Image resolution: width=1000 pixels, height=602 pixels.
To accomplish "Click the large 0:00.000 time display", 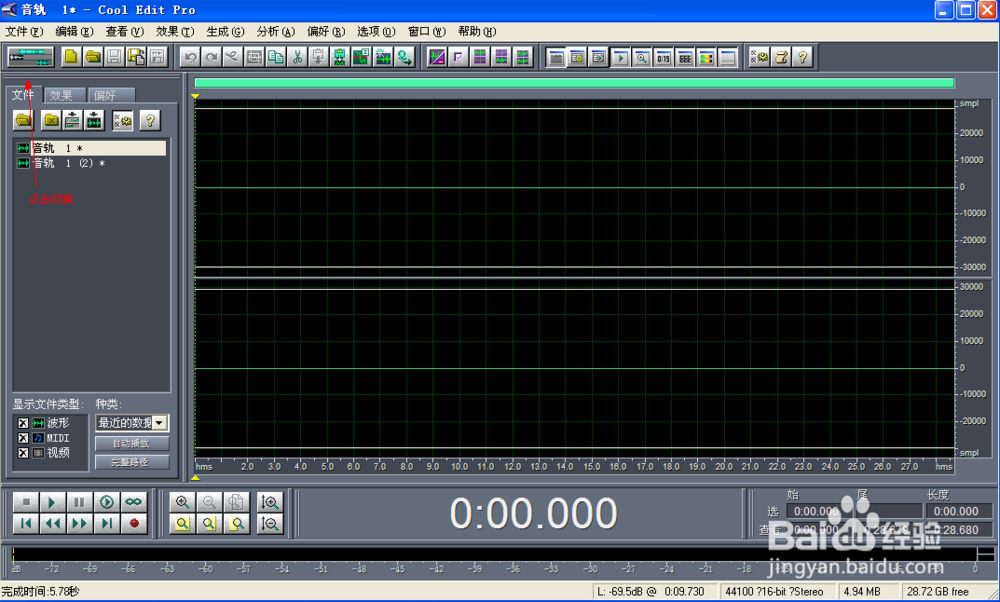I will (534, 513).
